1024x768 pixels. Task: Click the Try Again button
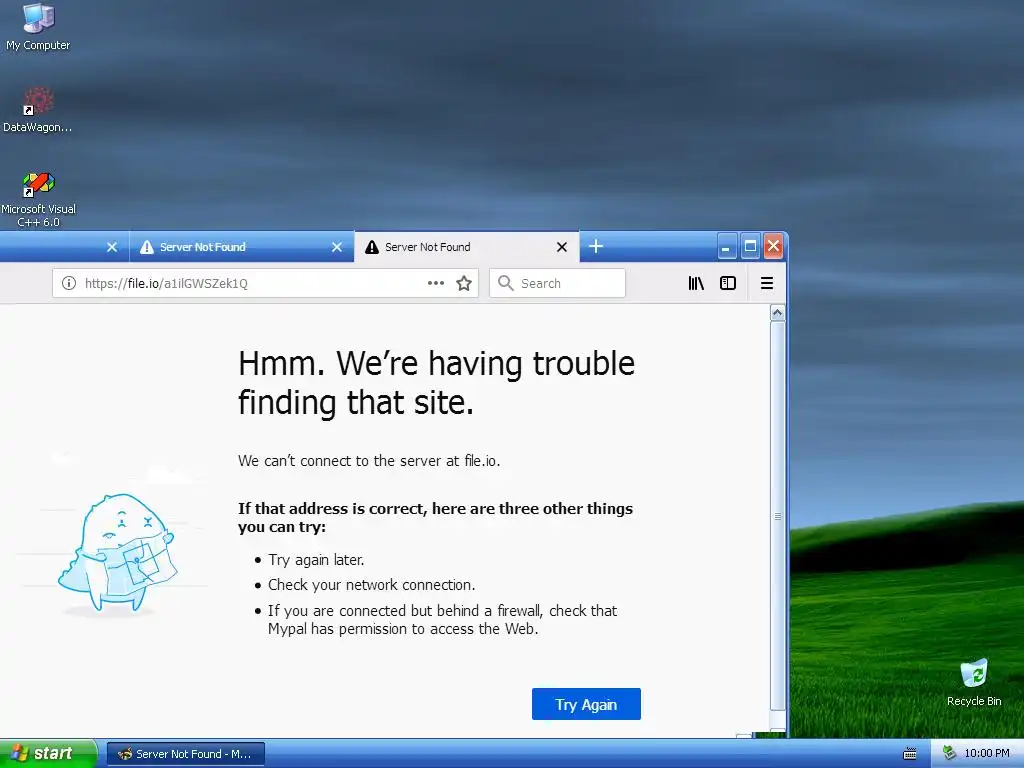click(x=586, y=704)
